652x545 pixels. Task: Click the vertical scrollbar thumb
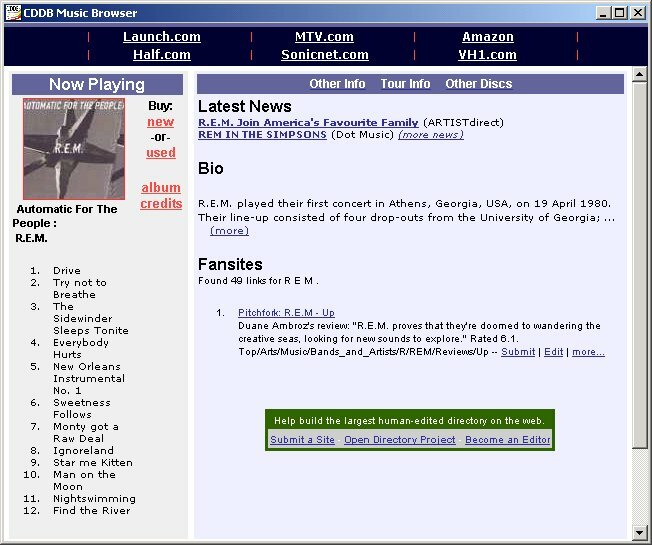(639, 265)
